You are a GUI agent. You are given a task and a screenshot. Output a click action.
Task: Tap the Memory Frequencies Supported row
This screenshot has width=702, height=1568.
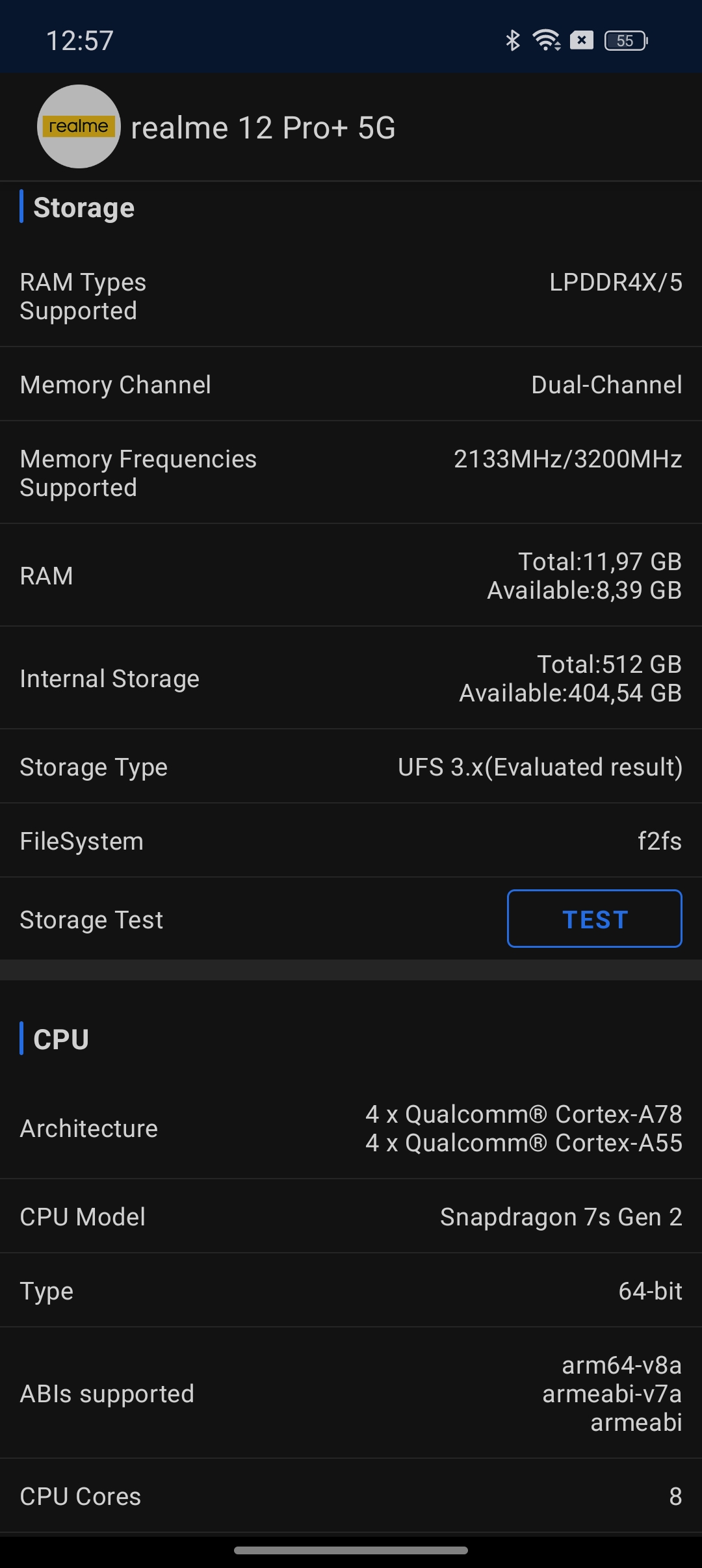351,473
